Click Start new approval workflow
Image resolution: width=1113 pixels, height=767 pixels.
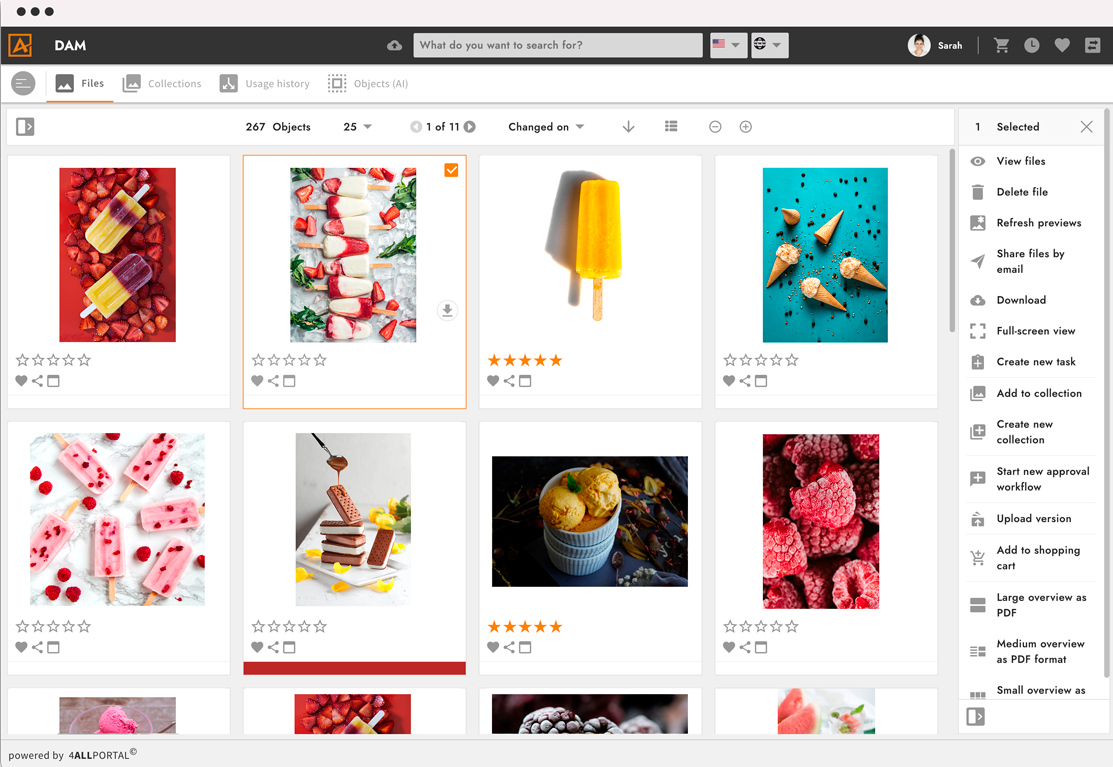1042,479
